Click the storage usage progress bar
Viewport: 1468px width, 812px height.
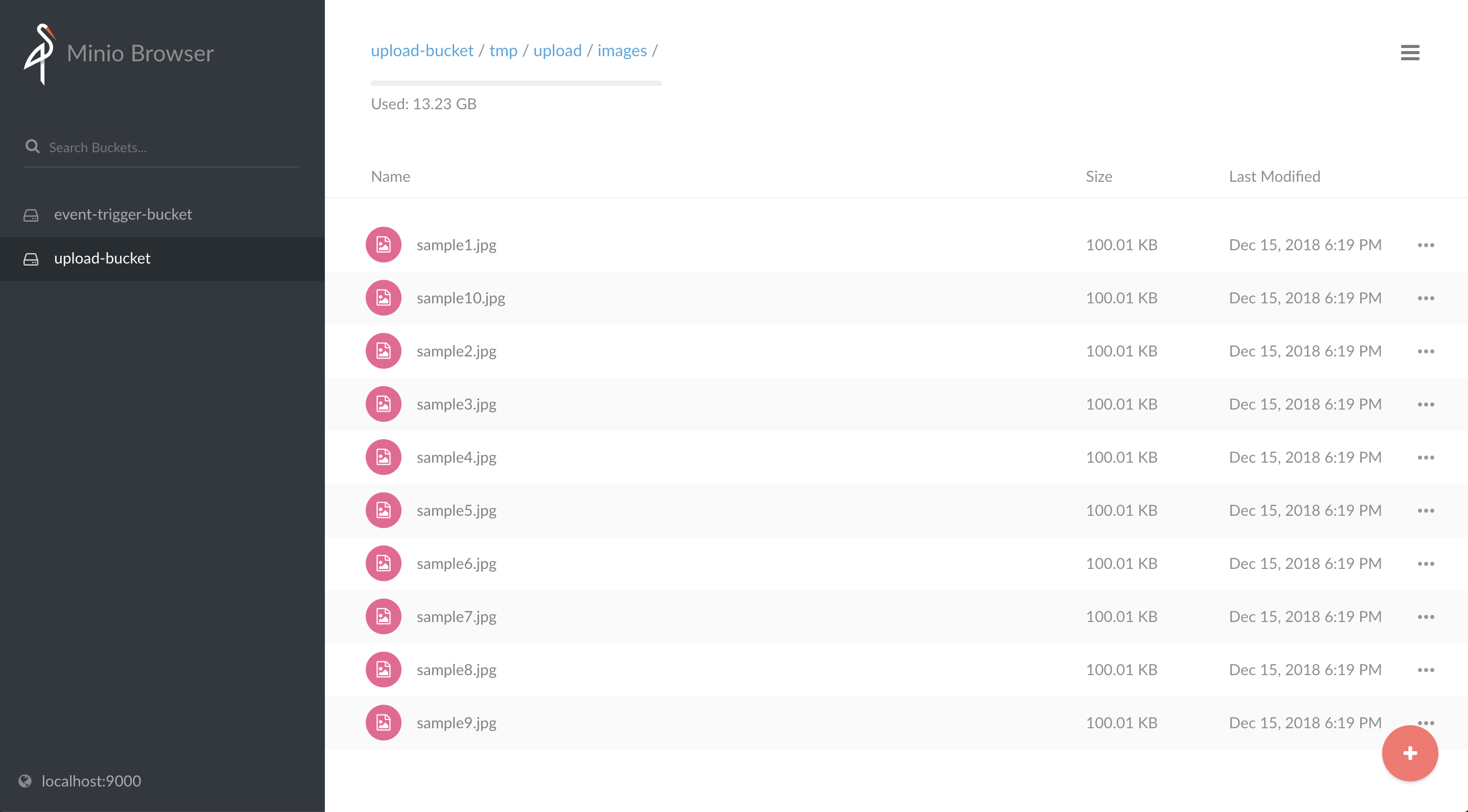click(x=516, y=83)
